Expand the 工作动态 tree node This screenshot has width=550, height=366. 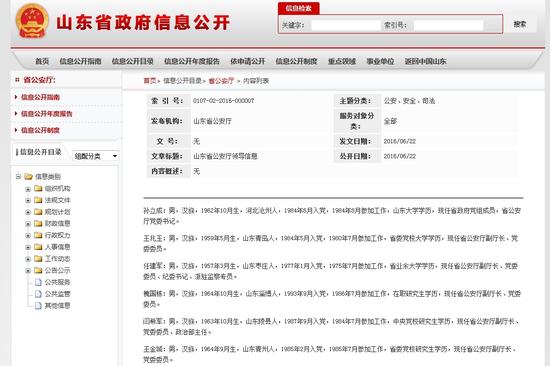[x=28, y=259]
